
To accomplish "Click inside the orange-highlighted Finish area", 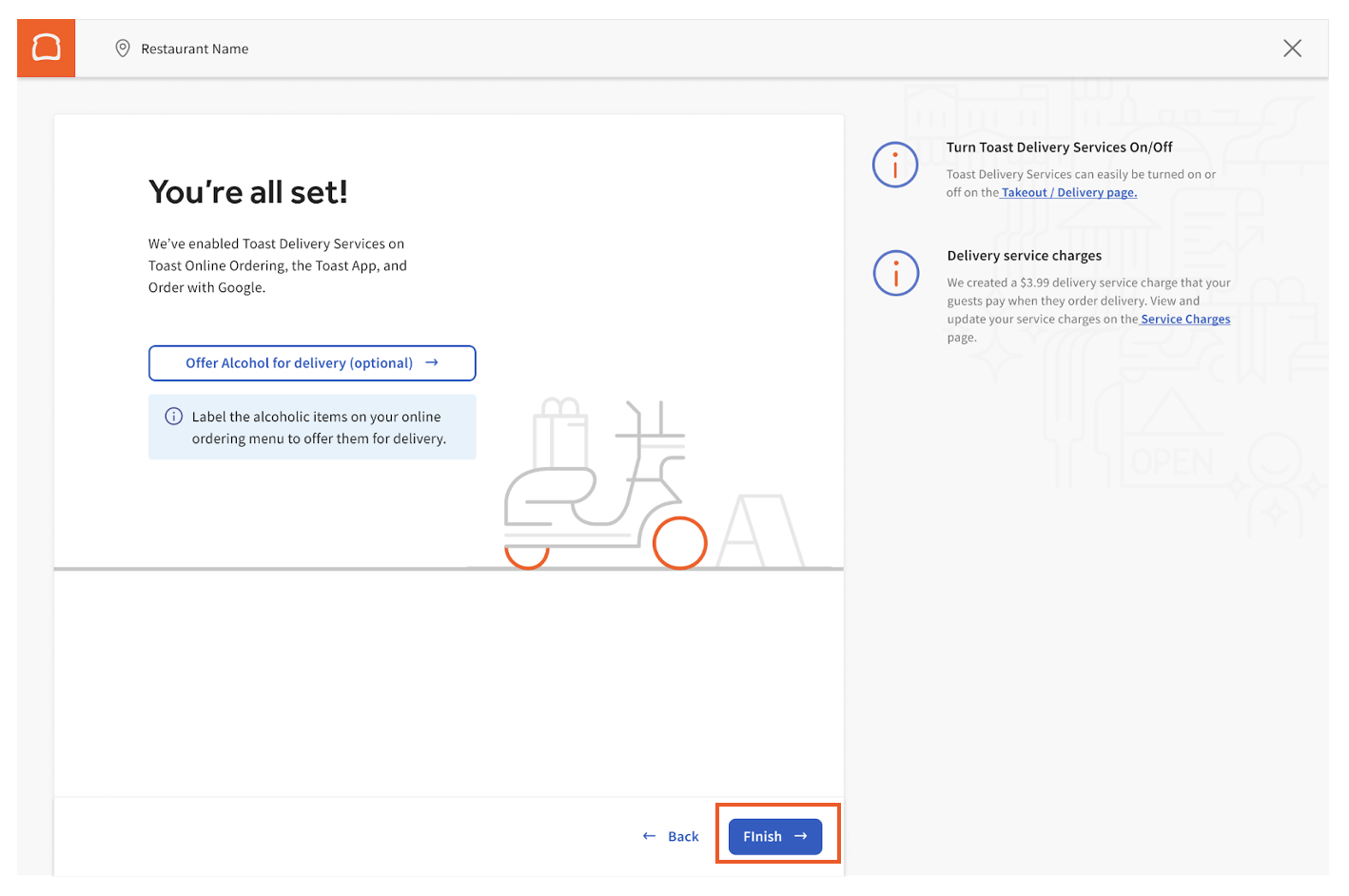I will click(777, 836).
